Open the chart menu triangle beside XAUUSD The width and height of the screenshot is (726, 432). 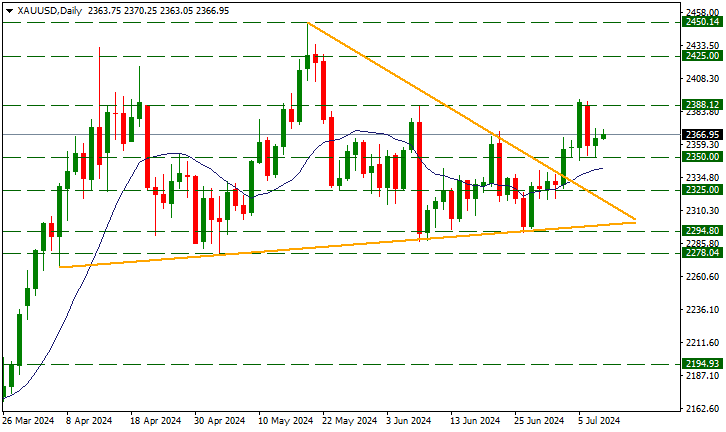pyautogui.click(x=9, y=11)
